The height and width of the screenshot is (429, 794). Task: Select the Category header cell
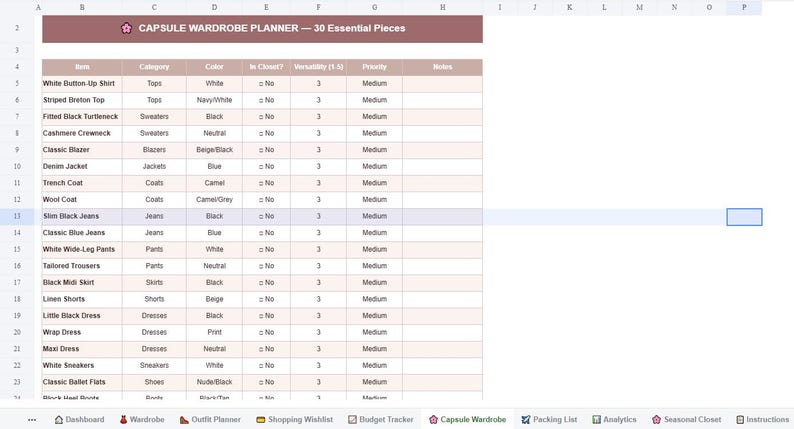(x=154, y=67)
